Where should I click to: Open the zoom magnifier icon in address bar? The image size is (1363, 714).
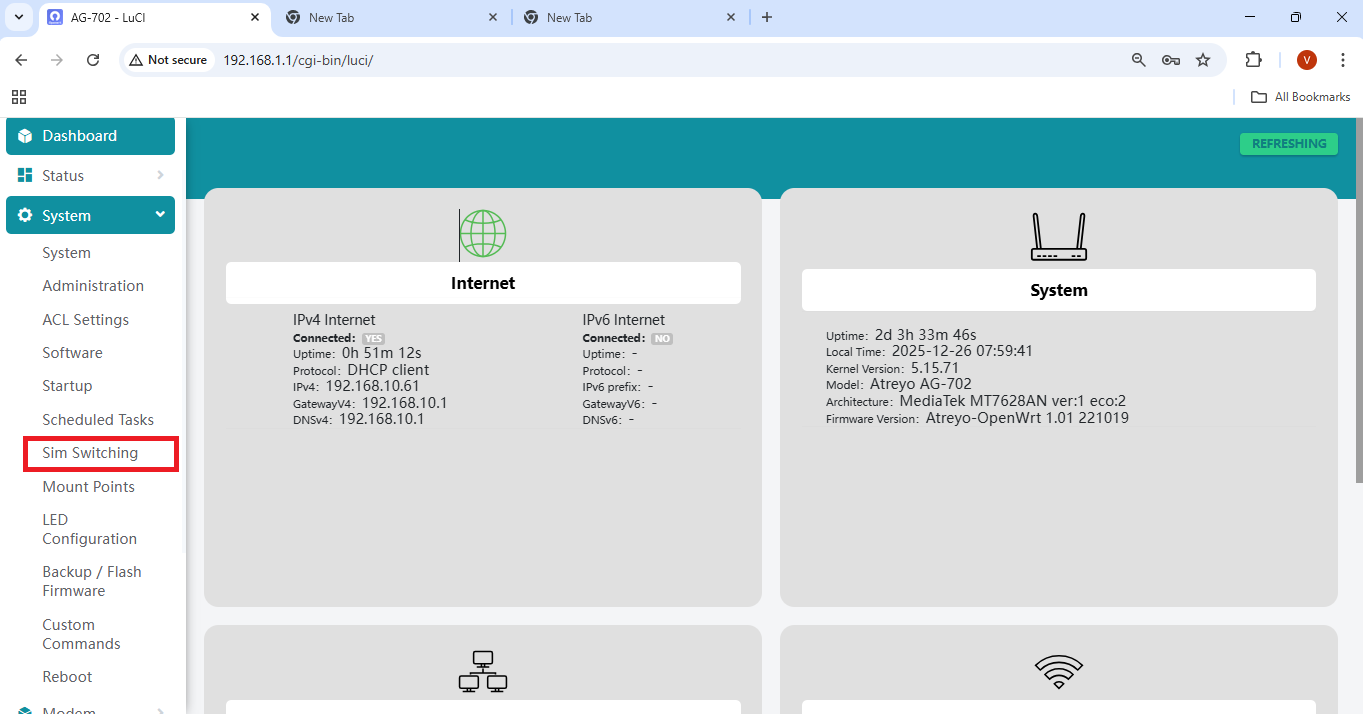1138,60
